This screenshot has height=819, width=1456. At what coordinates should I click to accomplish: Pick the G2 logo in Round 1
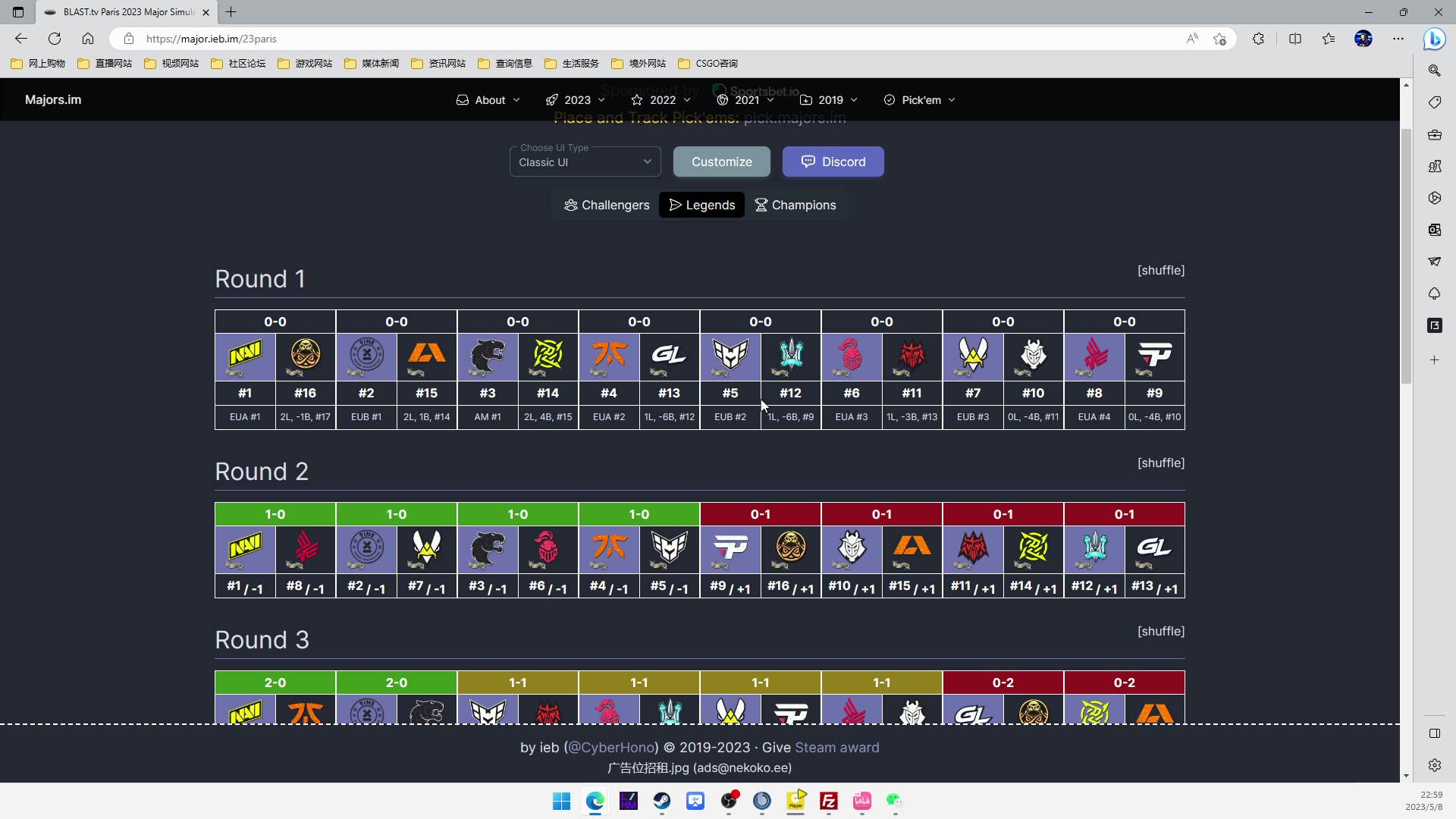pyautogui.click(x=1034, y=356)
